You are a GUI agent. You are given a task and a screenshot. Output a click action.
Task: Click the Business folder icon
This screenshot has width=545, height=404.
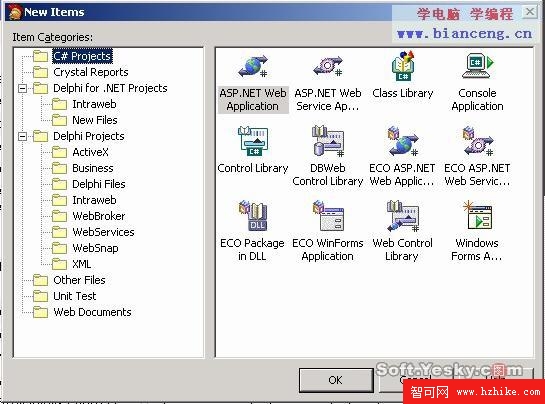(59, 168)
